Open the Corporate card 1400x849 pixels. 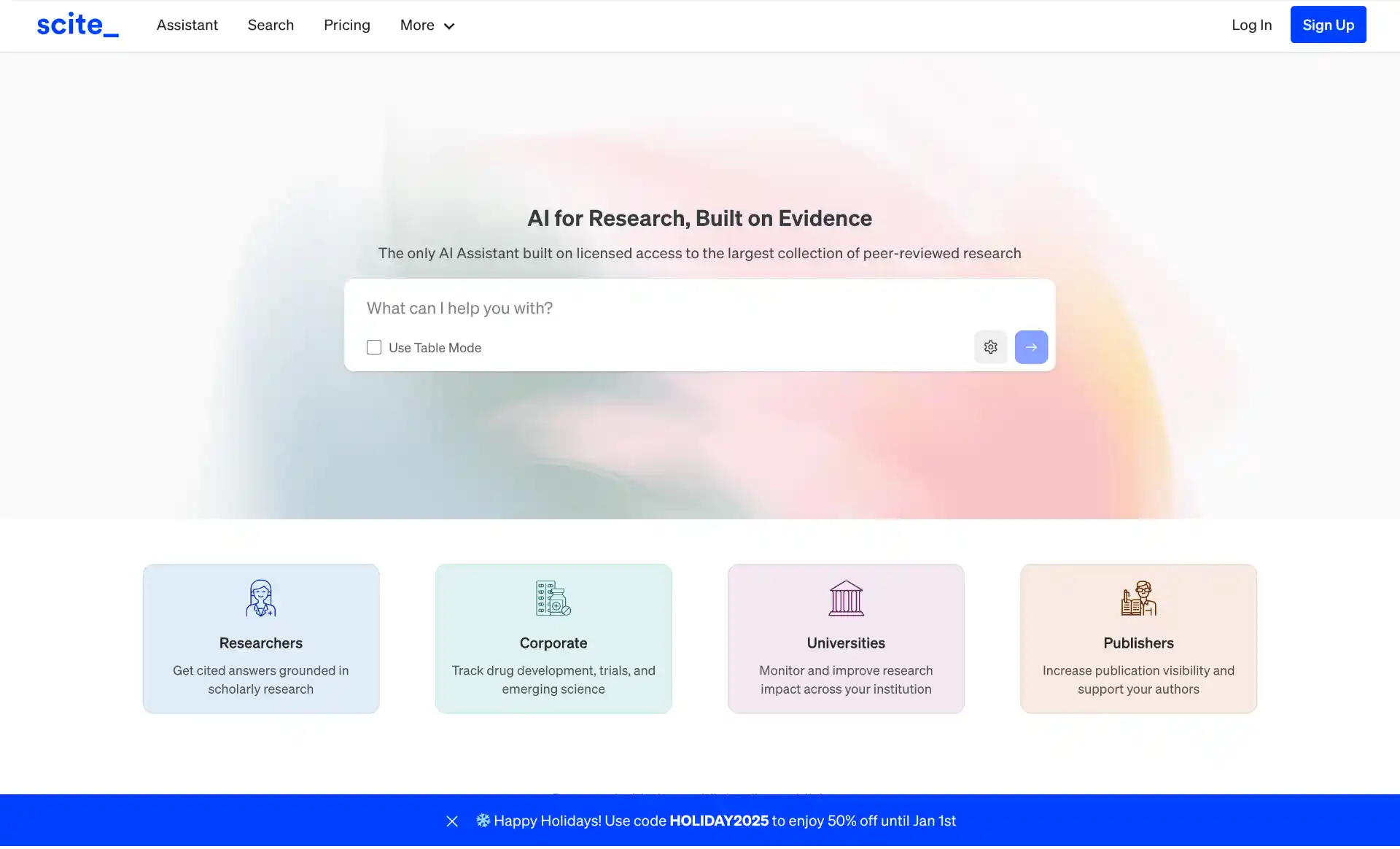coord(553,638)
